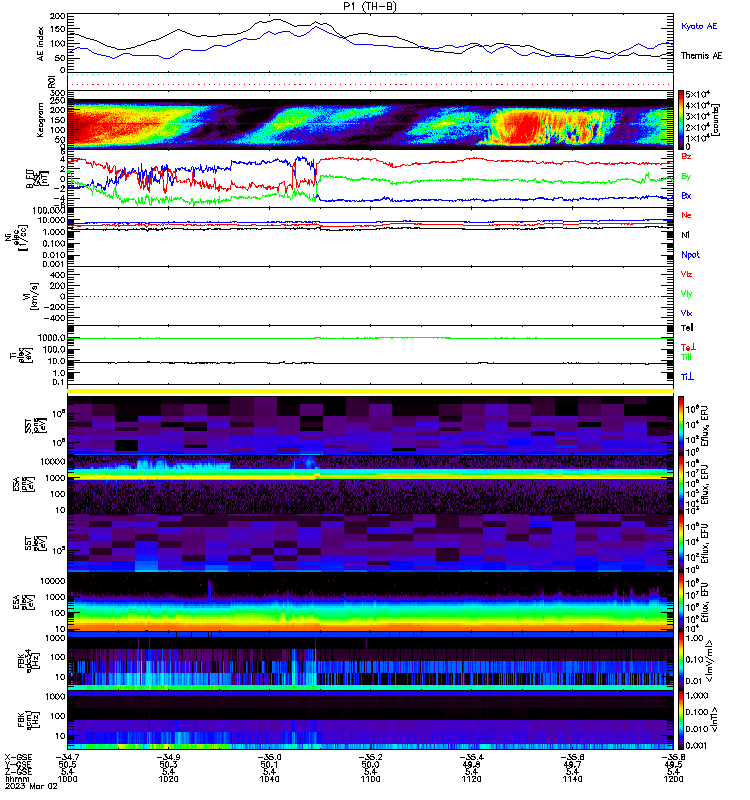Click the ESA ion energy spectrogram panel
The image size is (750, 800).
[370, 485]
